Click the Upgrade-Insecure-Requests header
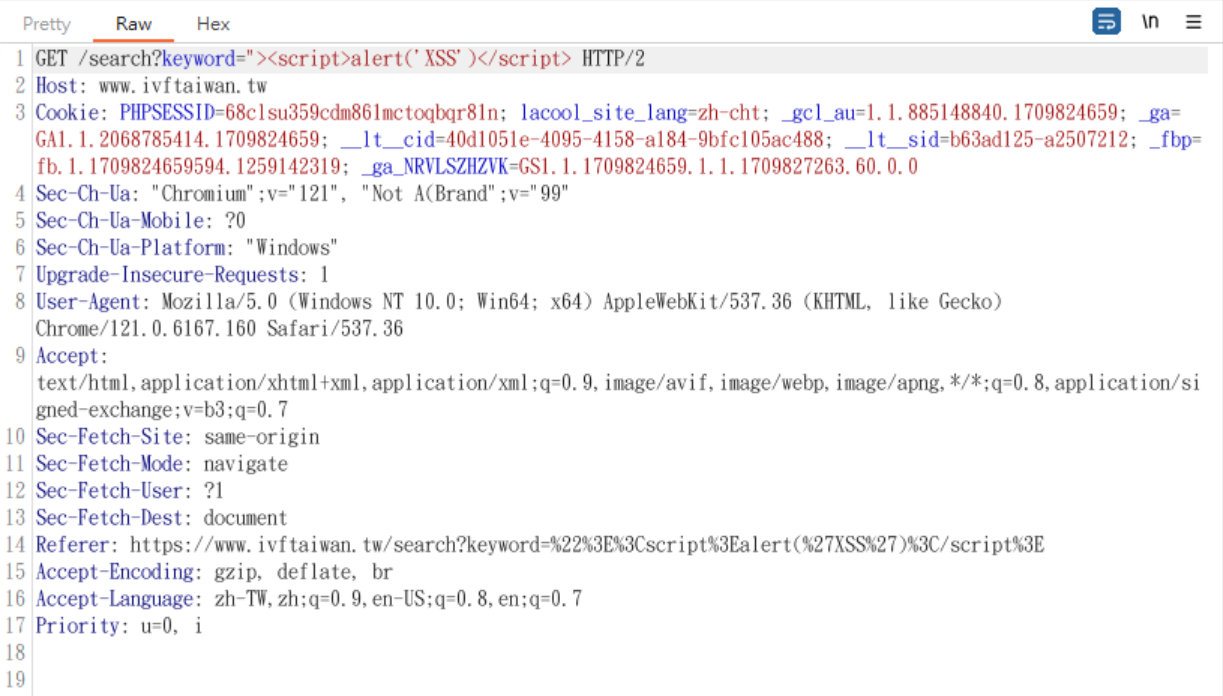 click(x=182, y=275)
